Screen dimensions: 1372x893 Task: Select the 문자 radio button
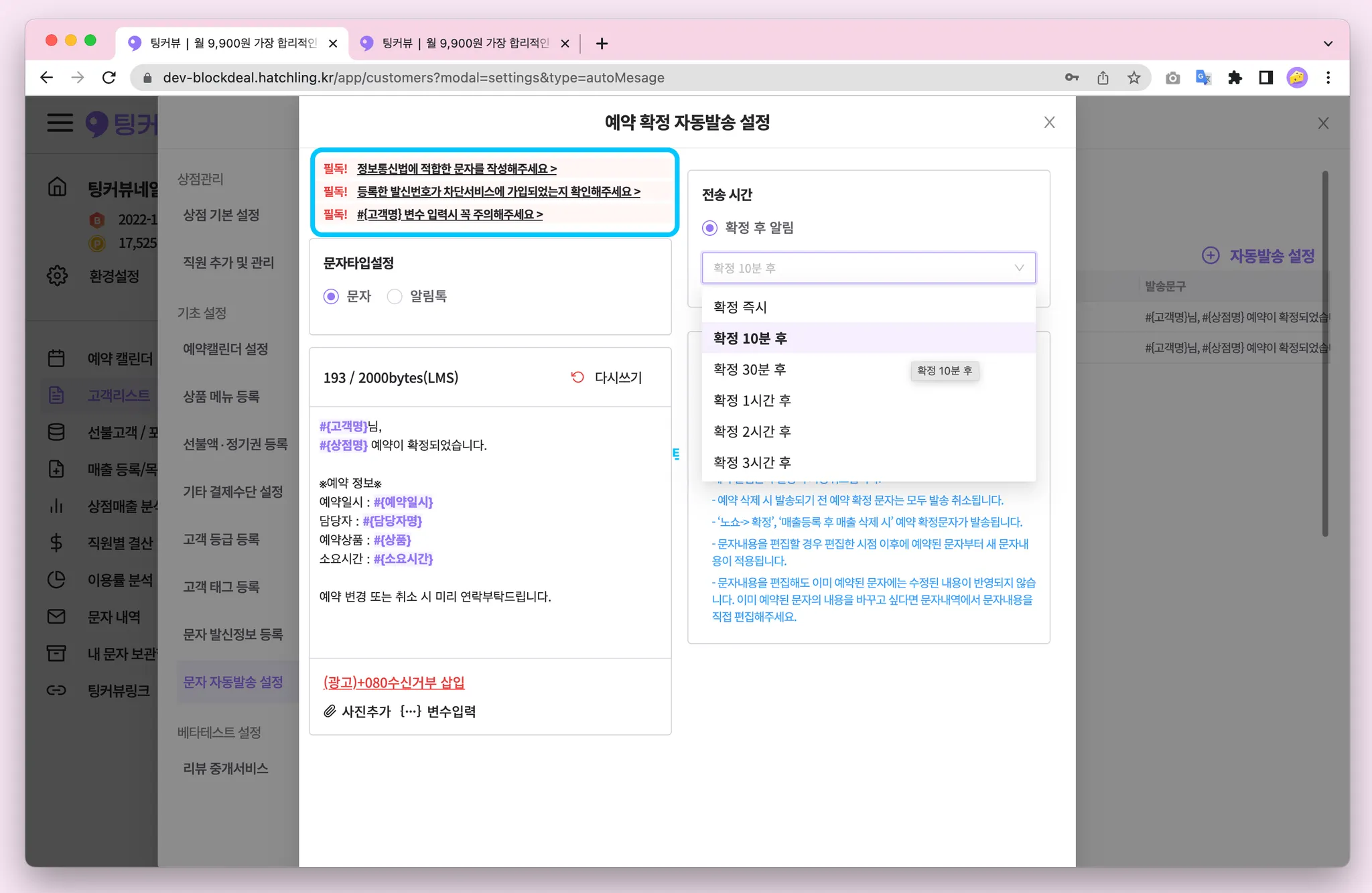pos(331,296)
